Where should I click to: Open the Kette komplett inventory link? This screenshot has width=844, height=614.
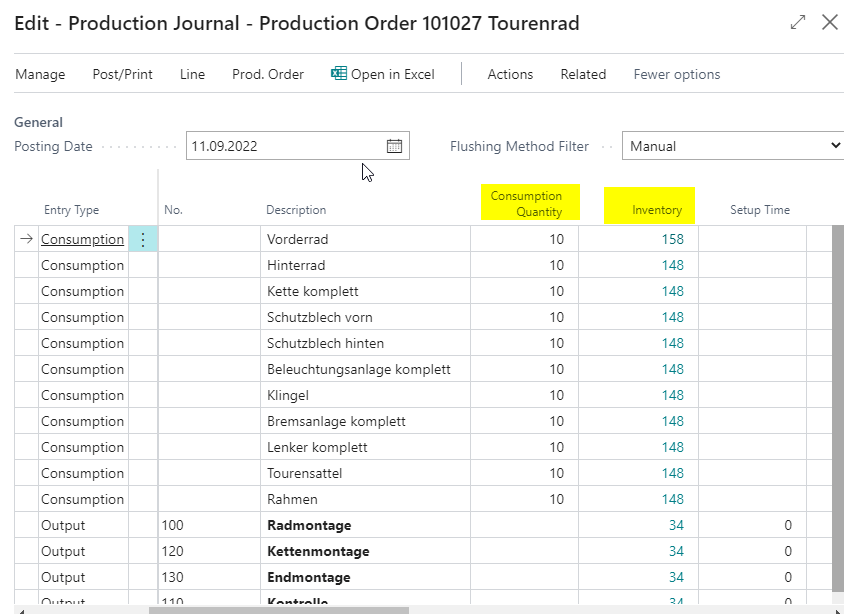pos(672,291)
